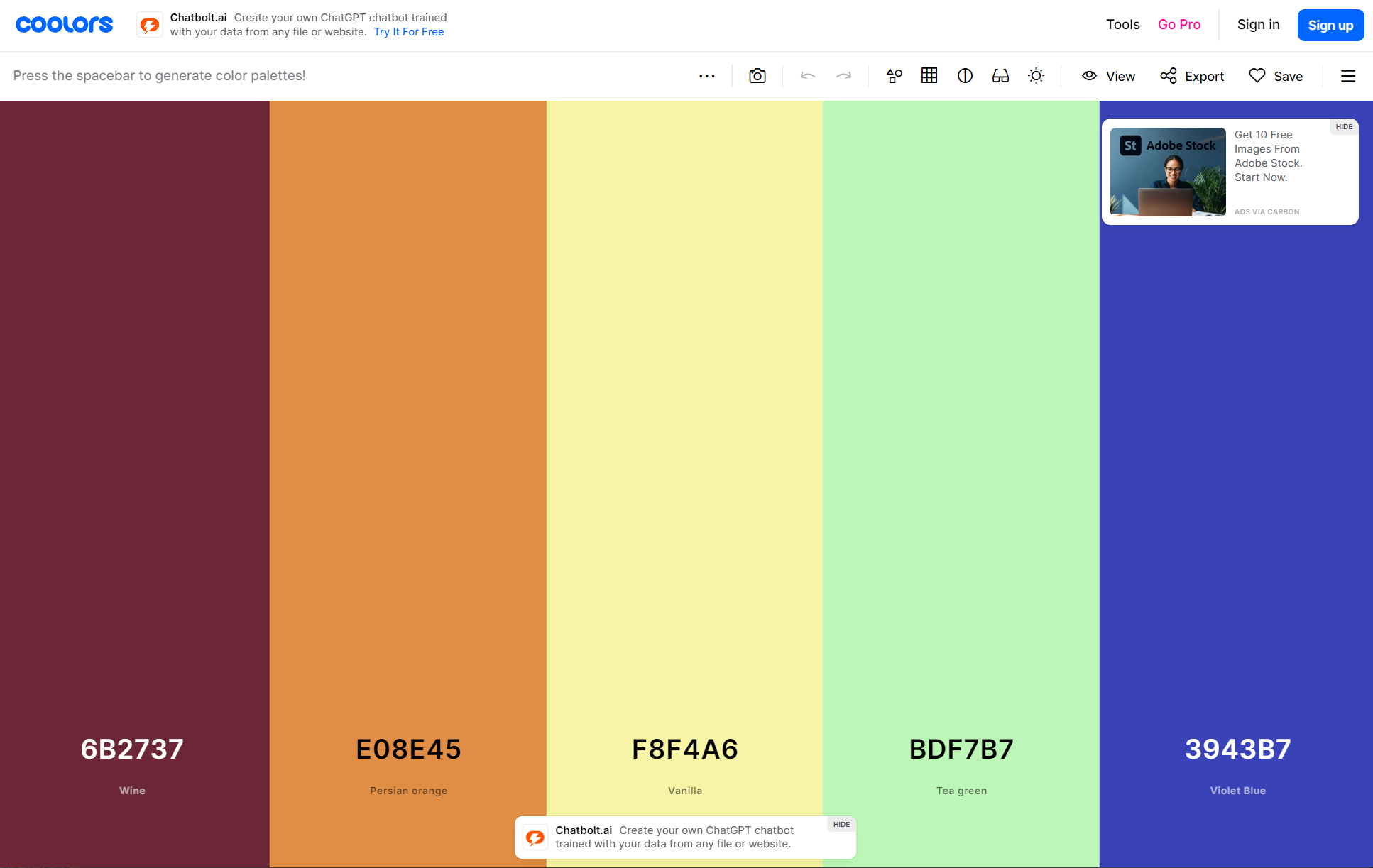Save the palette with the heart button

[x=1276, y=76]
